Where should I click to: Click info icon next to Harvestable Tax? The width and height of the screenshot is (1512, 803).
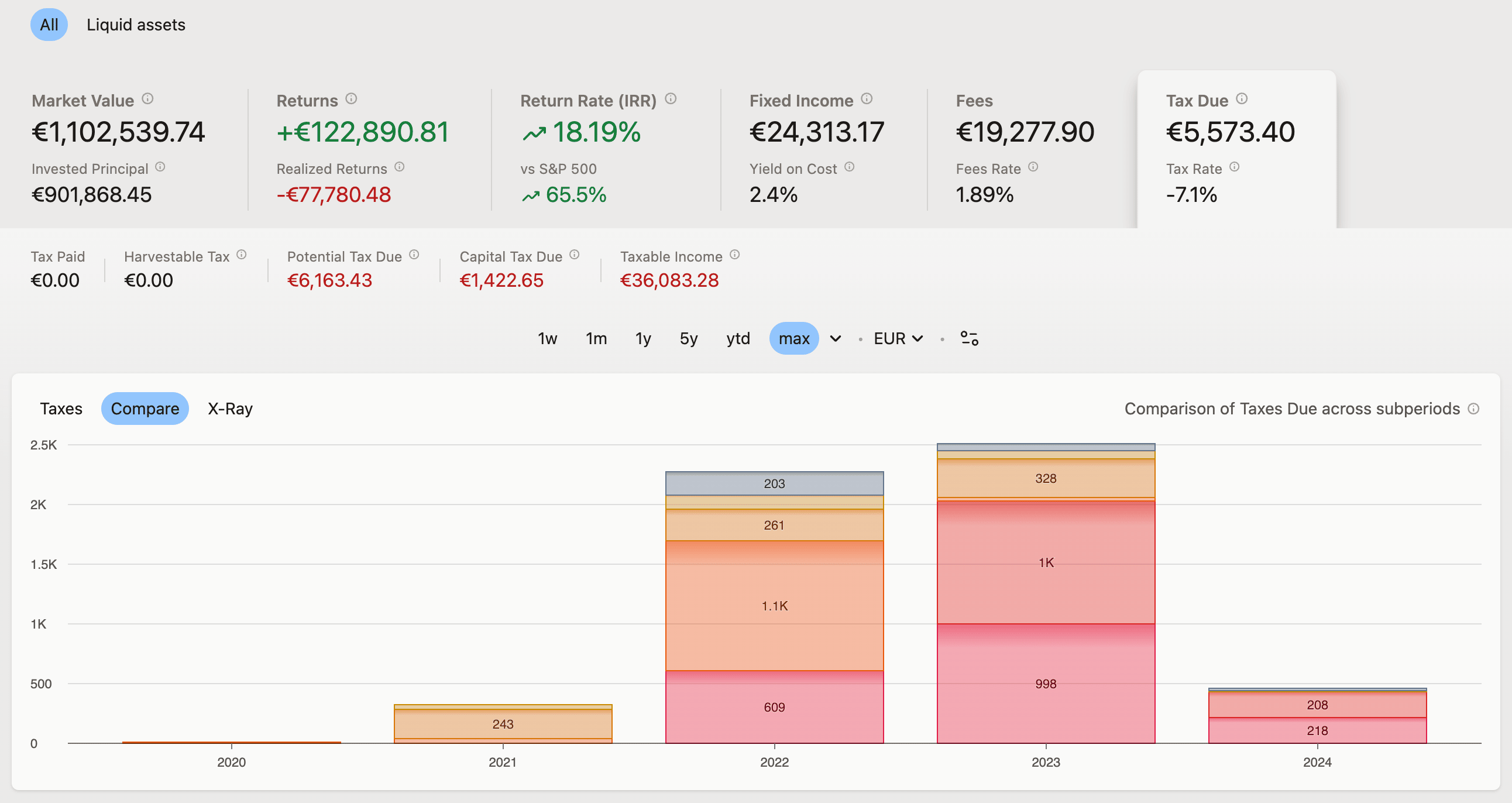[x=241, y=255]
